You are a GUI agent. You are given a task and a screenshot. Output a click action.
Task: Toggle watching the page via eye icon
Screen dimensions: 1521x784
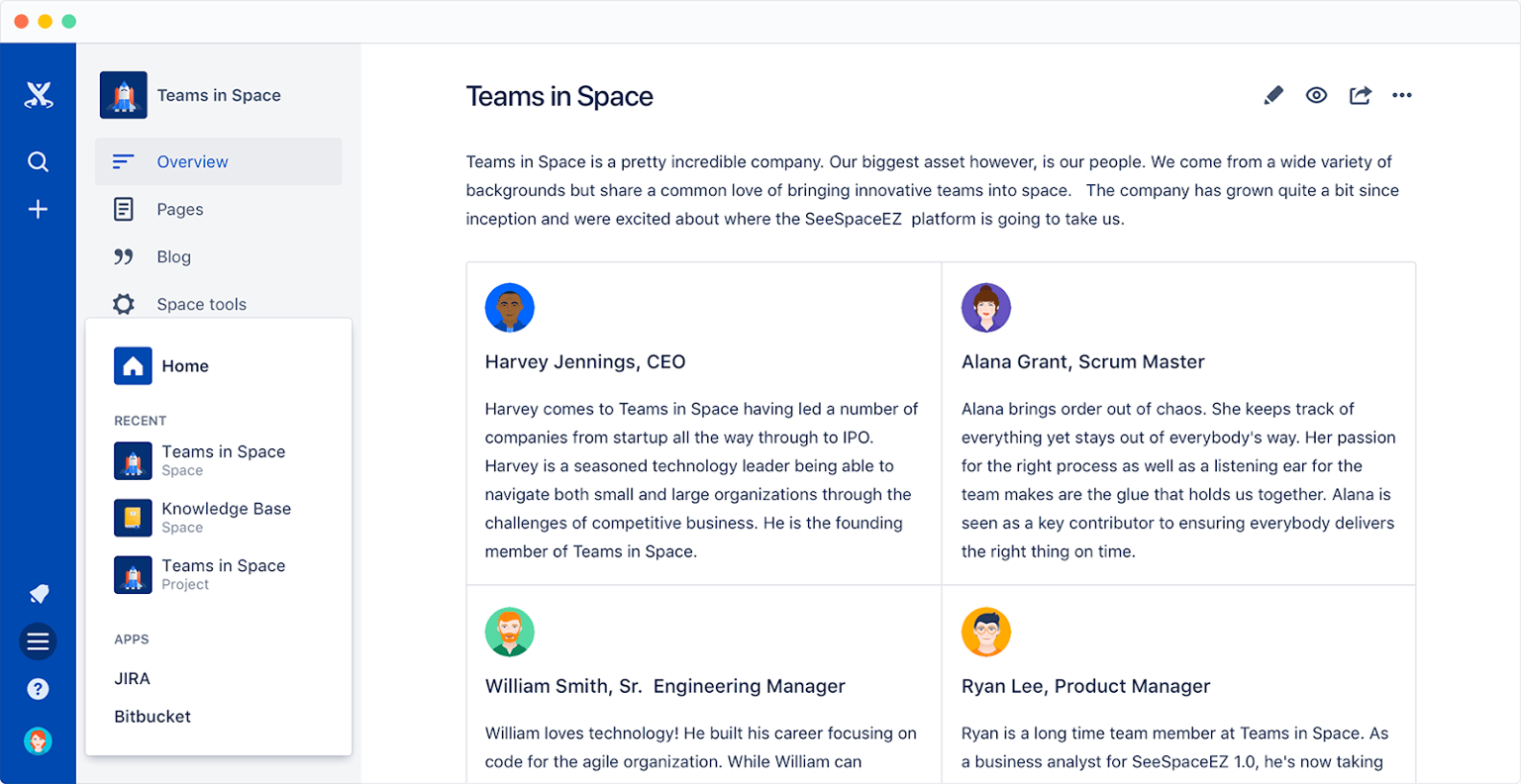(1316, 95)
